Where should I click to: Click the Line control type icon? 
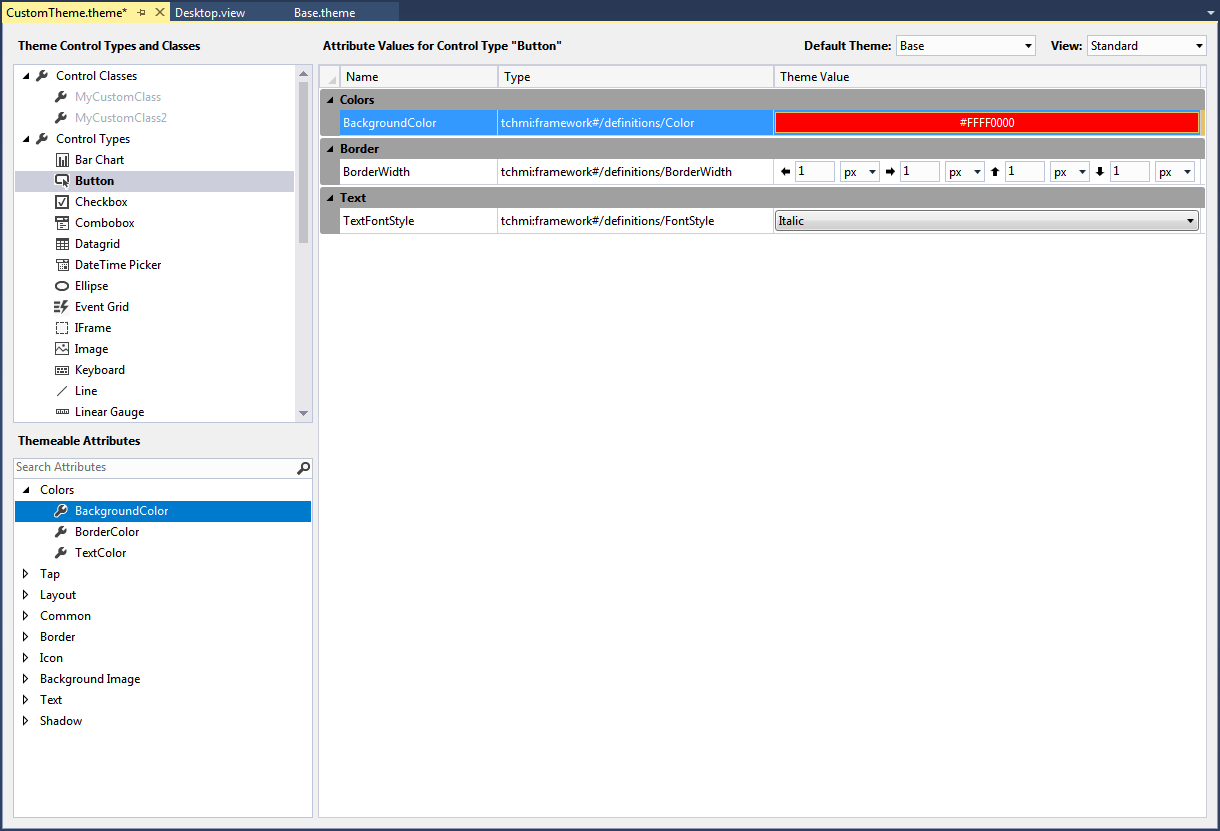(x=62, y=391)
